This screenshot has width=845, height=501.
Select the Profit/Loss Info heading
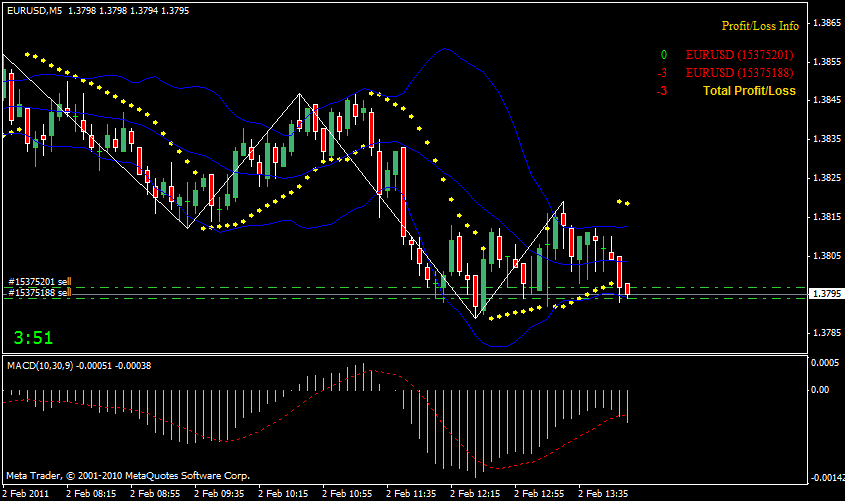pyautogui.click(x=760, y=26)
